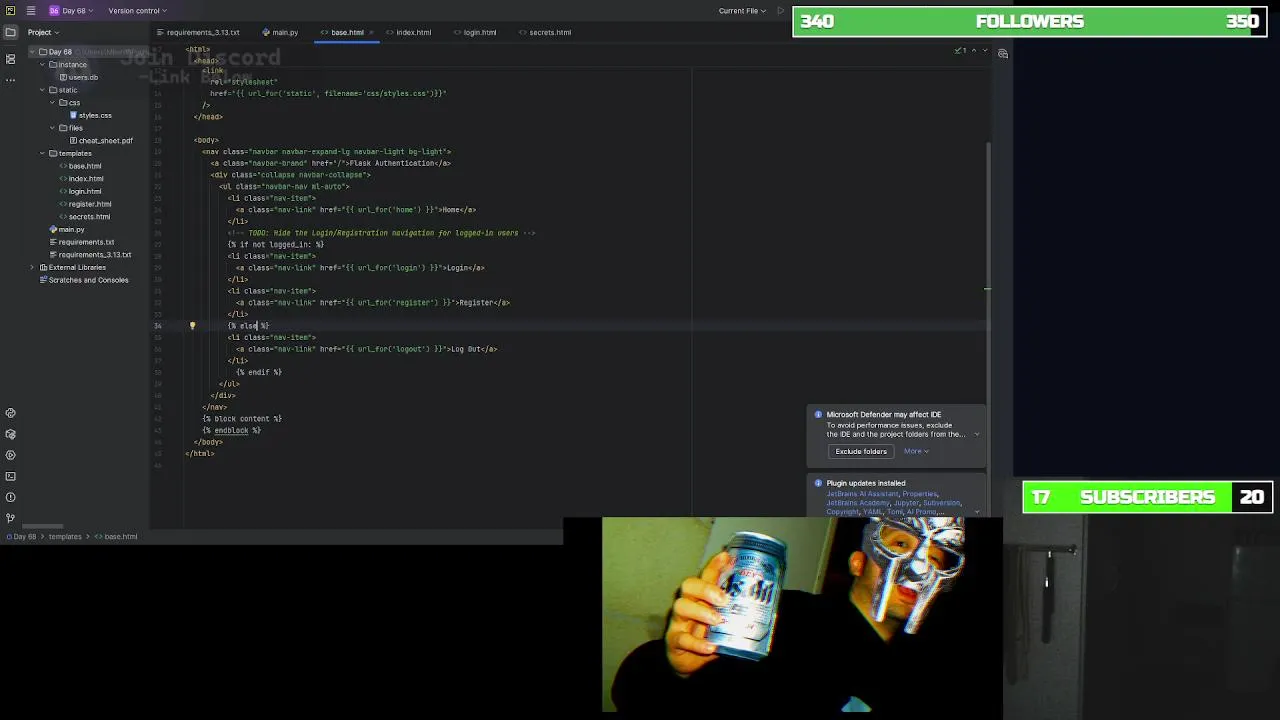The image size is (1280, 720).
Task: Click the inspection checkmark widget
Action: tap(959, 50)
